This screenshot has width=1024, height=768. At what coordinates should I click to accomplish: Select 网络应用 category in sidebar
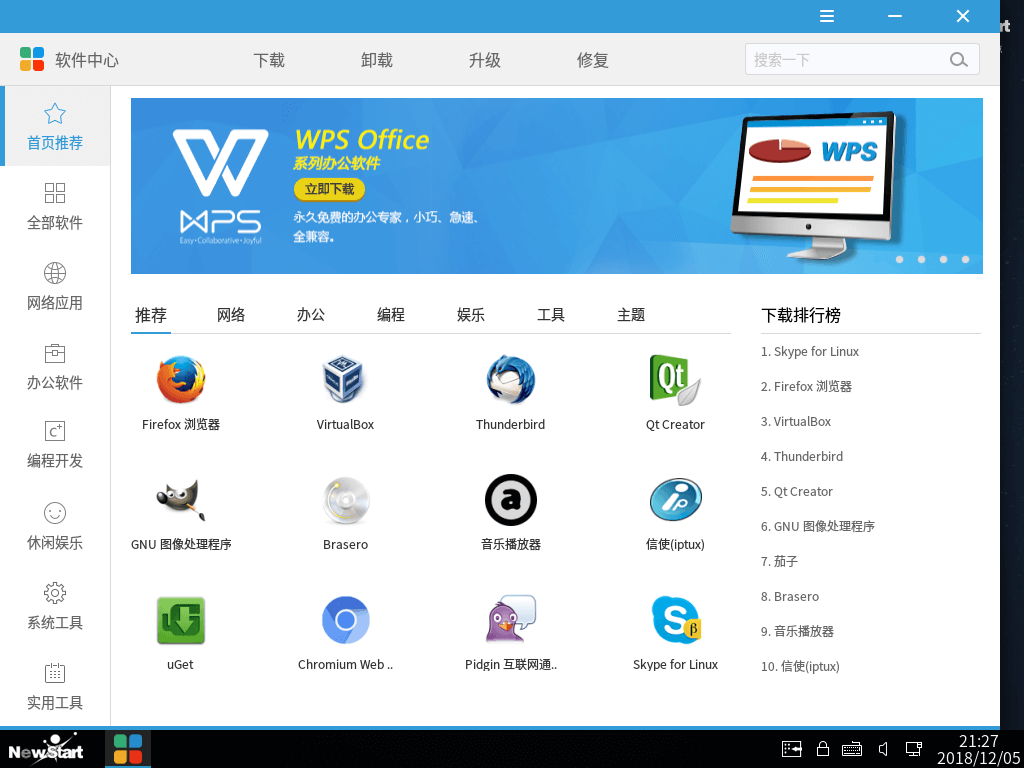coord(55,286)
